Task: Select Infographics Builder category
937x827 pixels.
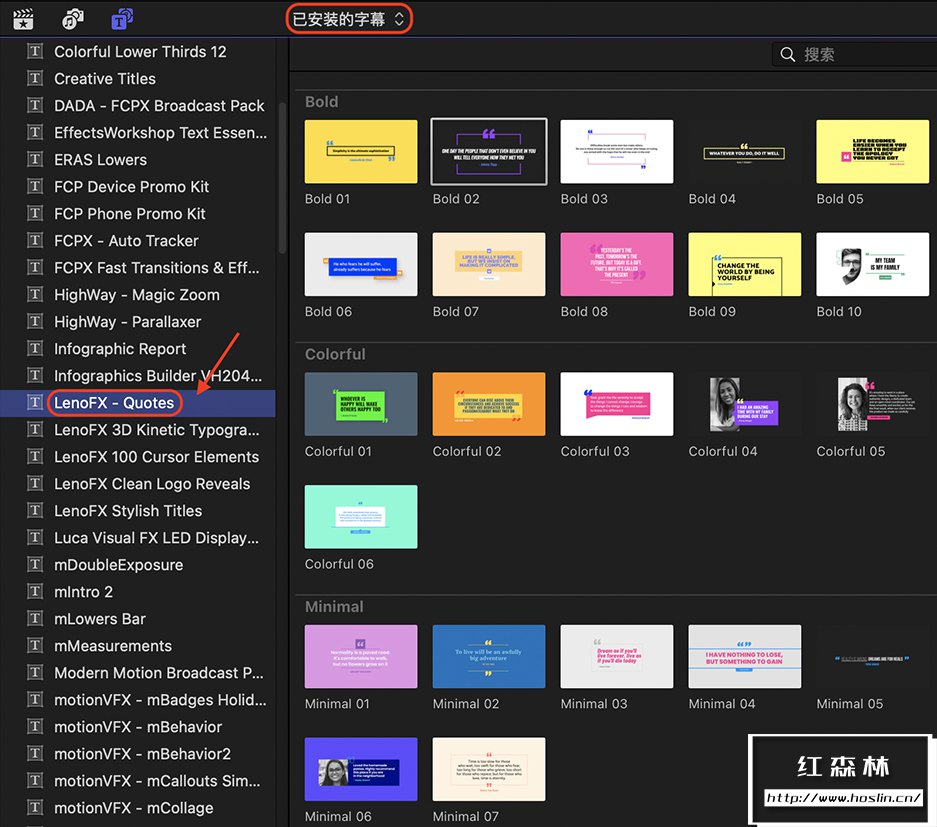Action: tap(137, 376)
